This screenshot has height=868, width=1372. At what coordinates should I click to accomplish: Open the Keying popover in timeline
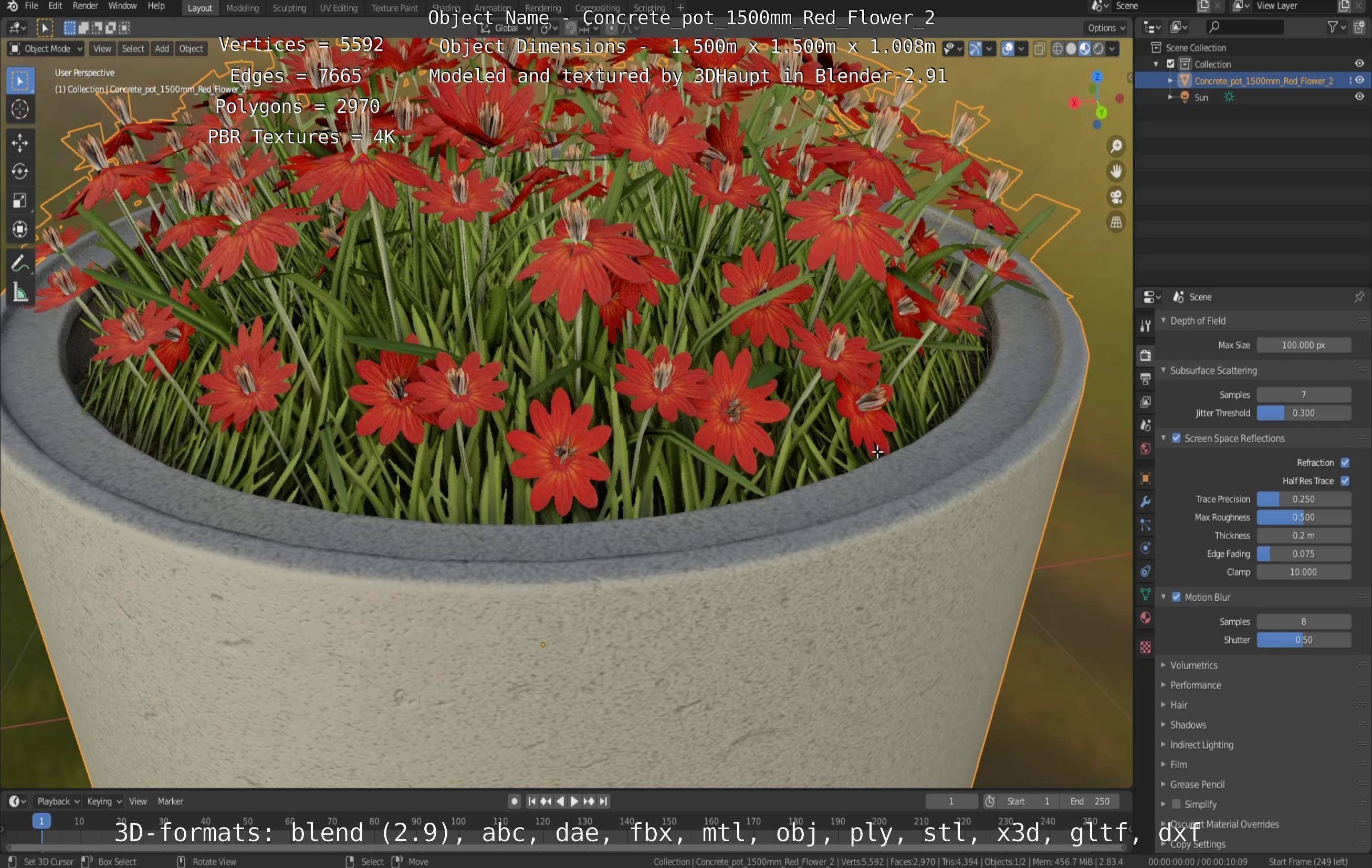coord(103,801)
